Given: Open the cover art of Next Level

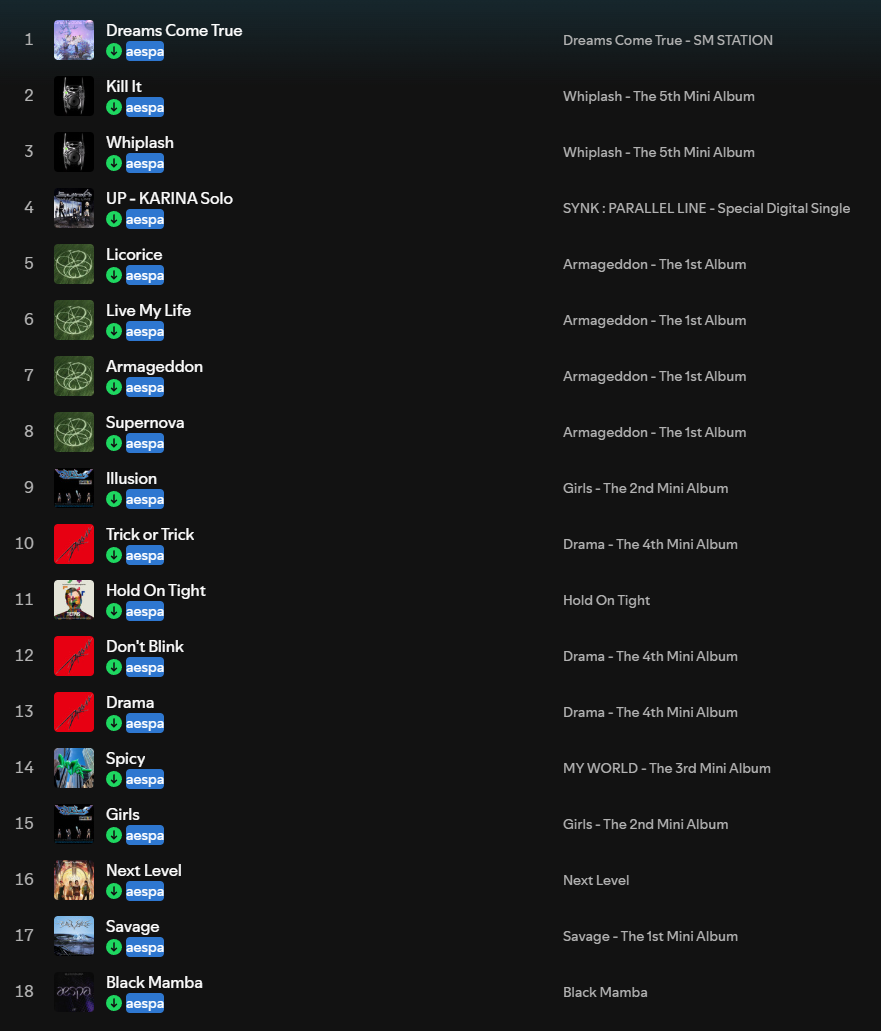Looking at the screenshot, I should point(74,880).
